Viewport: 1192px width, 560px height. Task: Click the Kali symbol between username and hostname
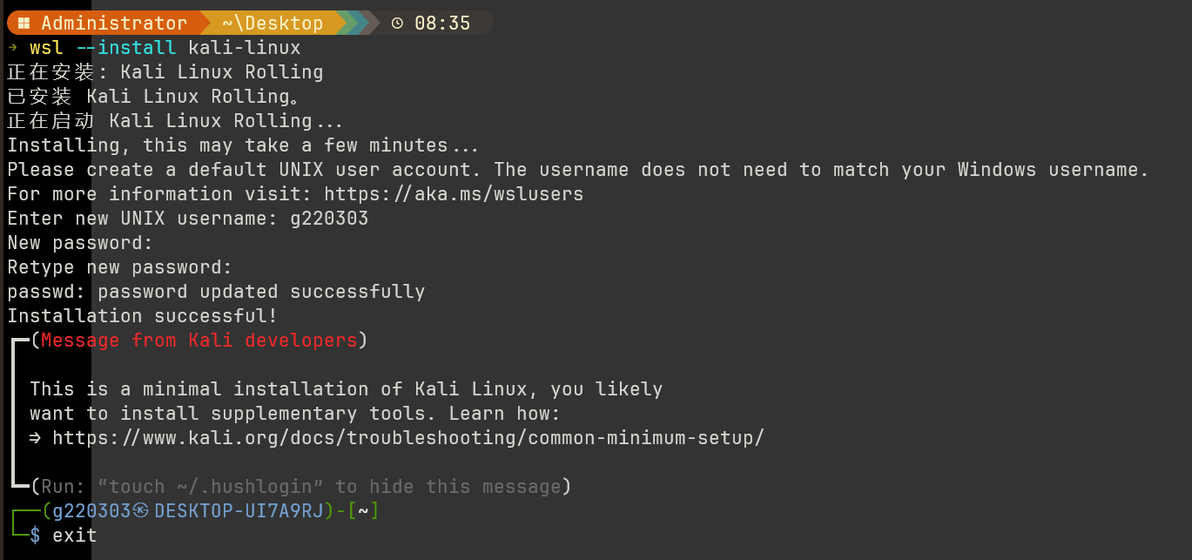[x=141, y=511]
